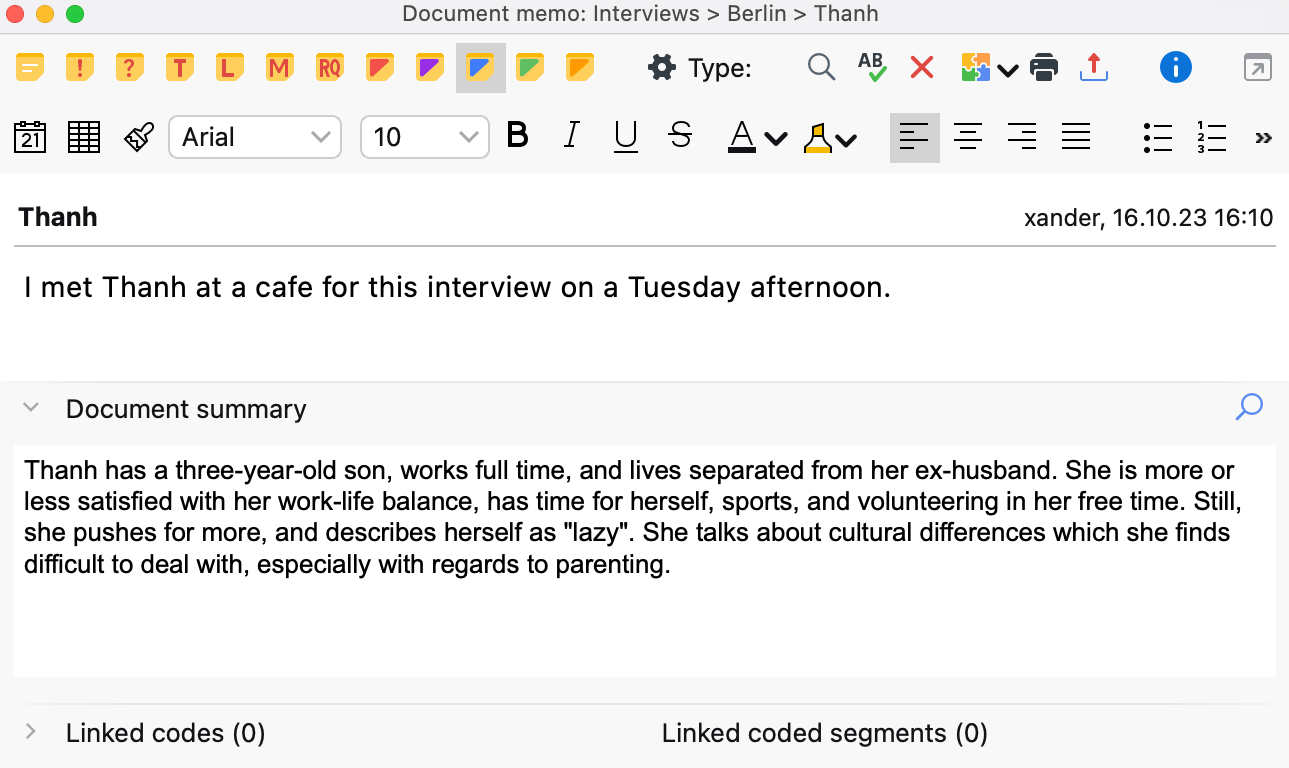Open the blue info icon

click(x=1176, y=68)
